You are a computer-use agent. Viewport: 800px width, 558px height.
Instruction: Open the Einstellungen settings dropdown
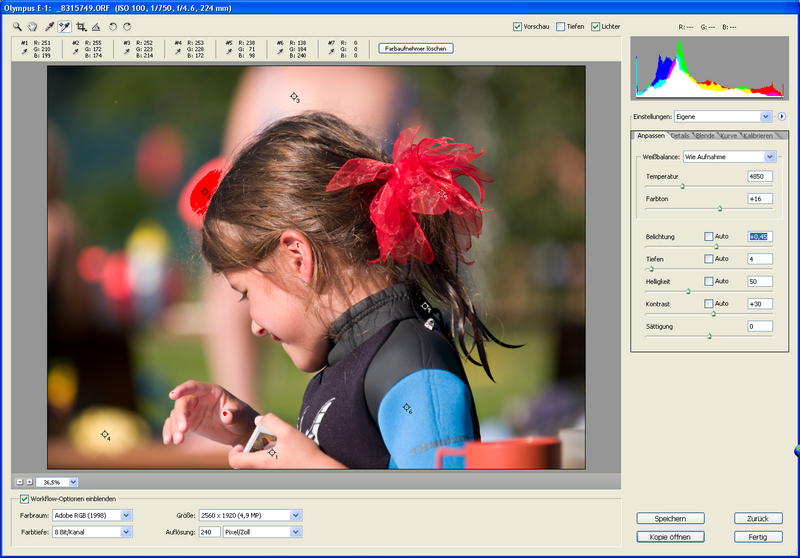coord(765,116)
